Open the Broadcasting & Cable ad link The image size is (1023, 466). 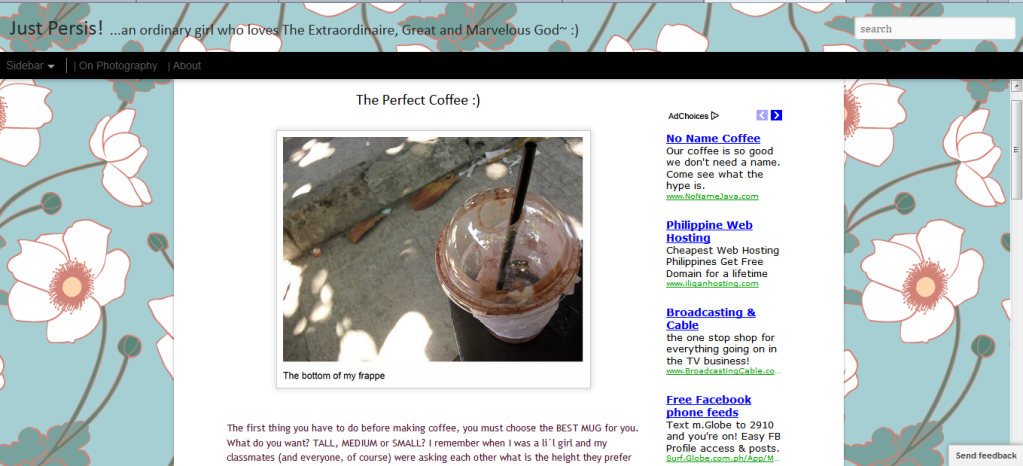710,318
